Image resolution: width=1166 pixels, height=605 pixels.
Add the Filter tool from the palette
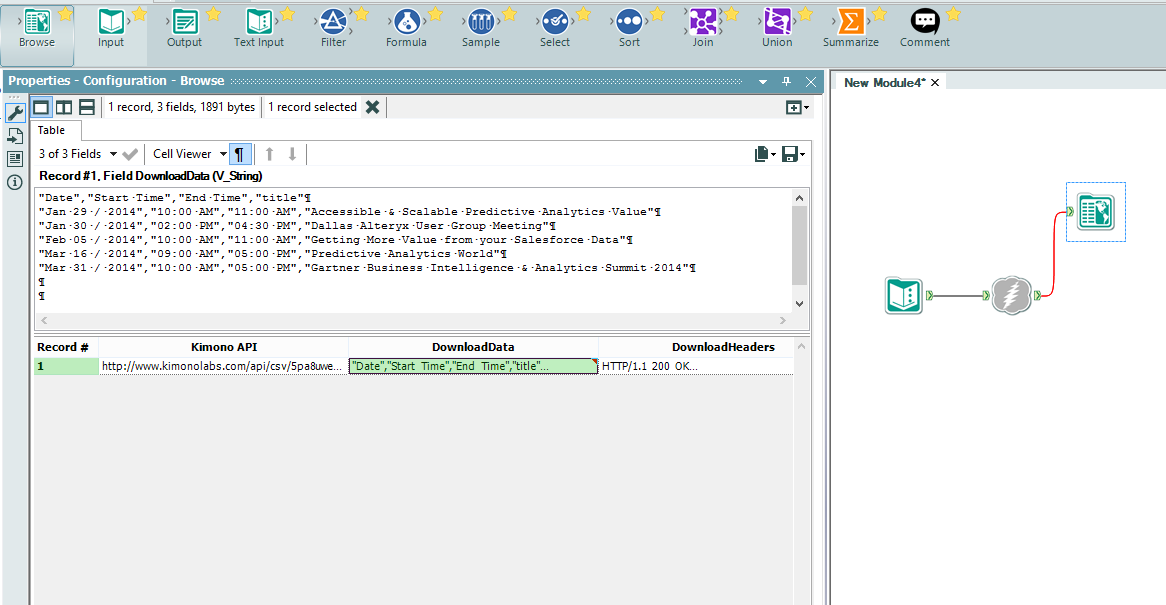pos(333,28)
